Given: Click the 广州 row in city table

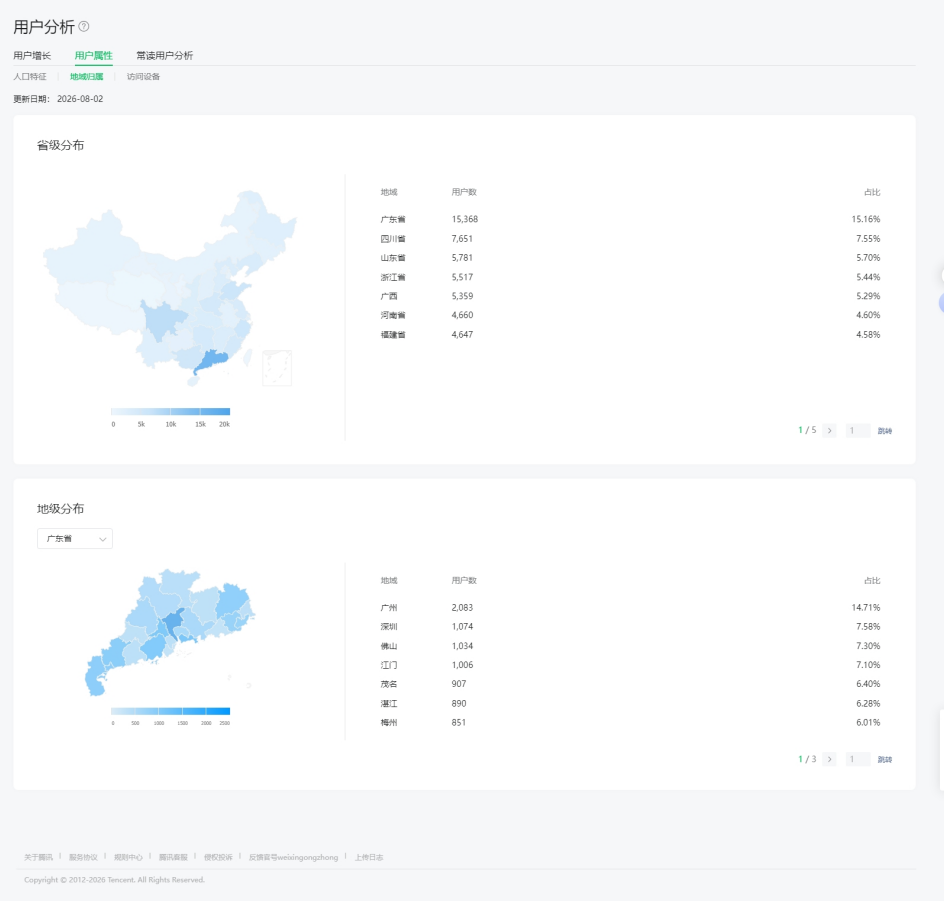Looking at the screenshot, I should pyautogui.click(x=630, y=607).
